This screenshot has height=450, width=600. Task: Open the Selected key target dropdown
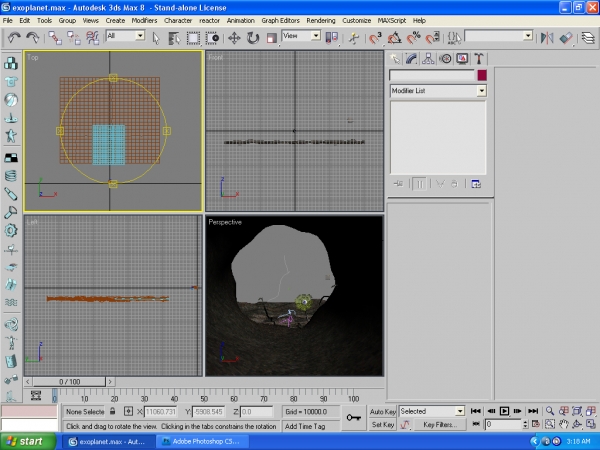click(460, 411)
